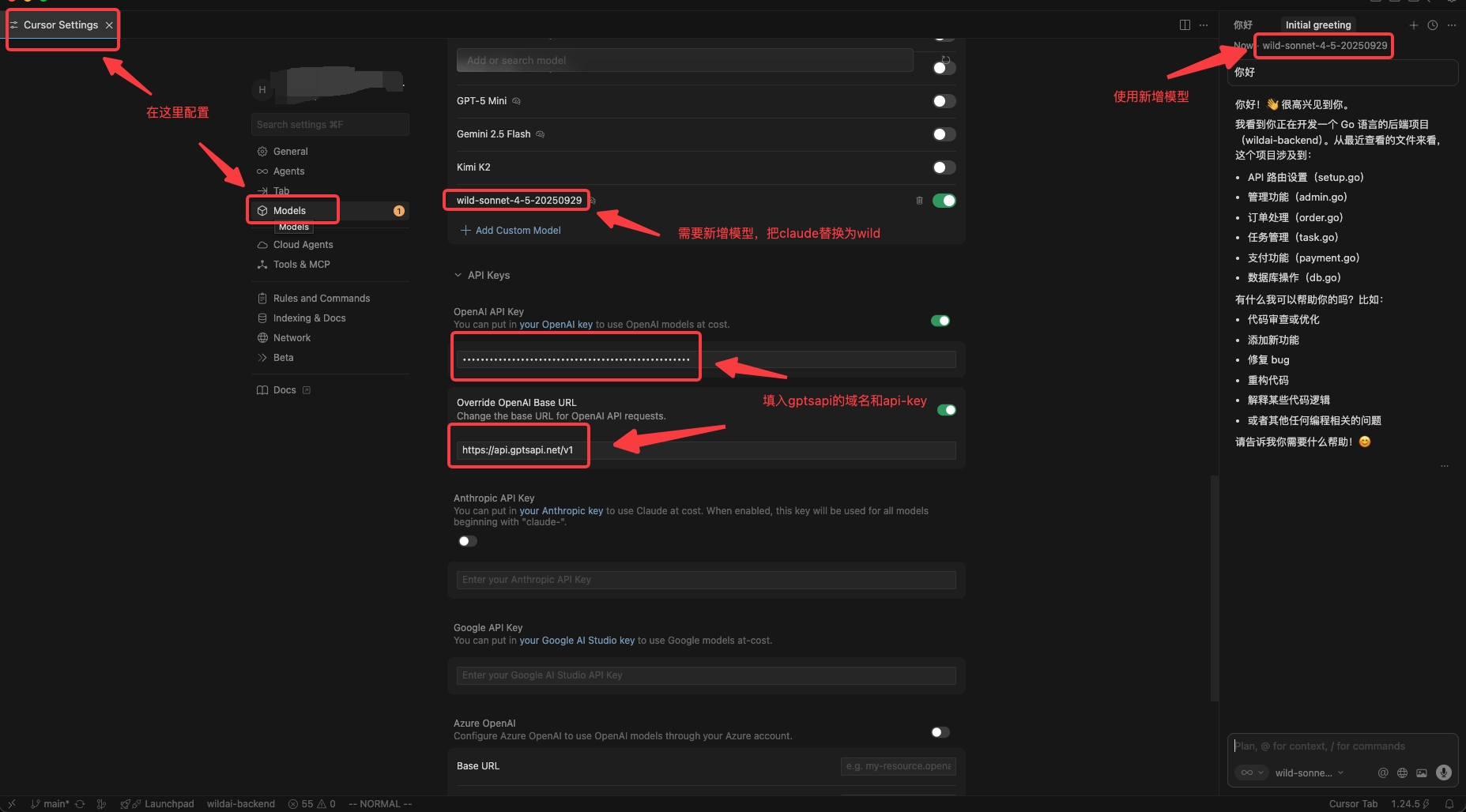Collapse the API Keys section
1466x812 pixels.
pyautogui.click(x=458, y=276)
